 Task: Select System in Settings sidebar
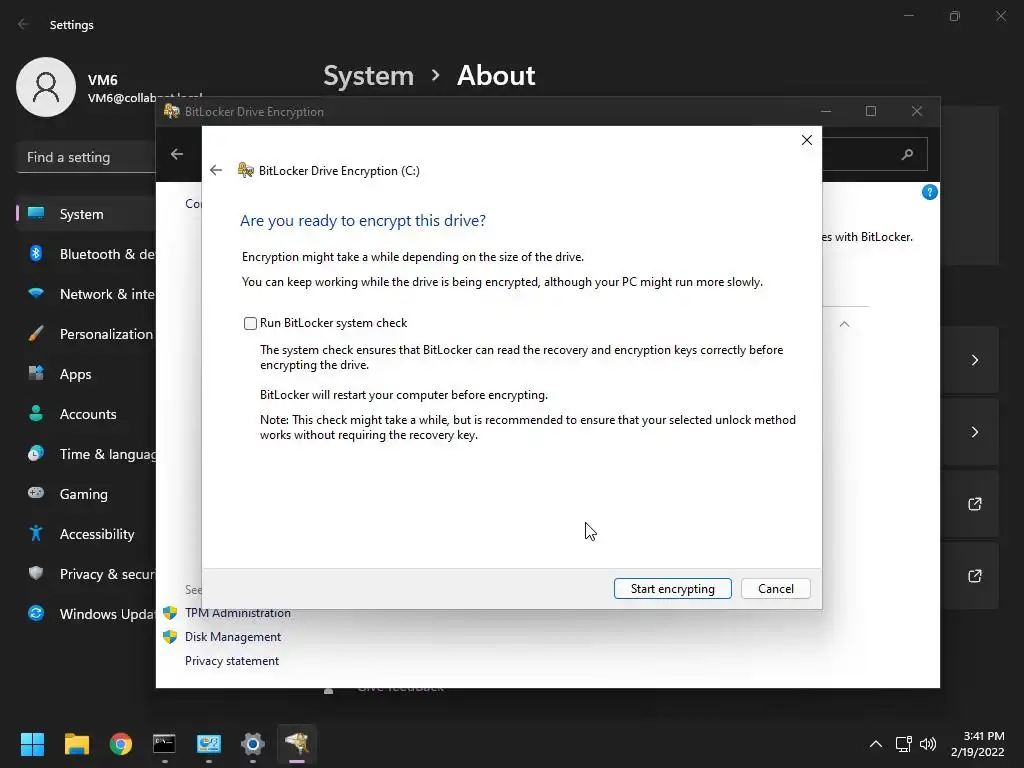click(x=86, y=214)
